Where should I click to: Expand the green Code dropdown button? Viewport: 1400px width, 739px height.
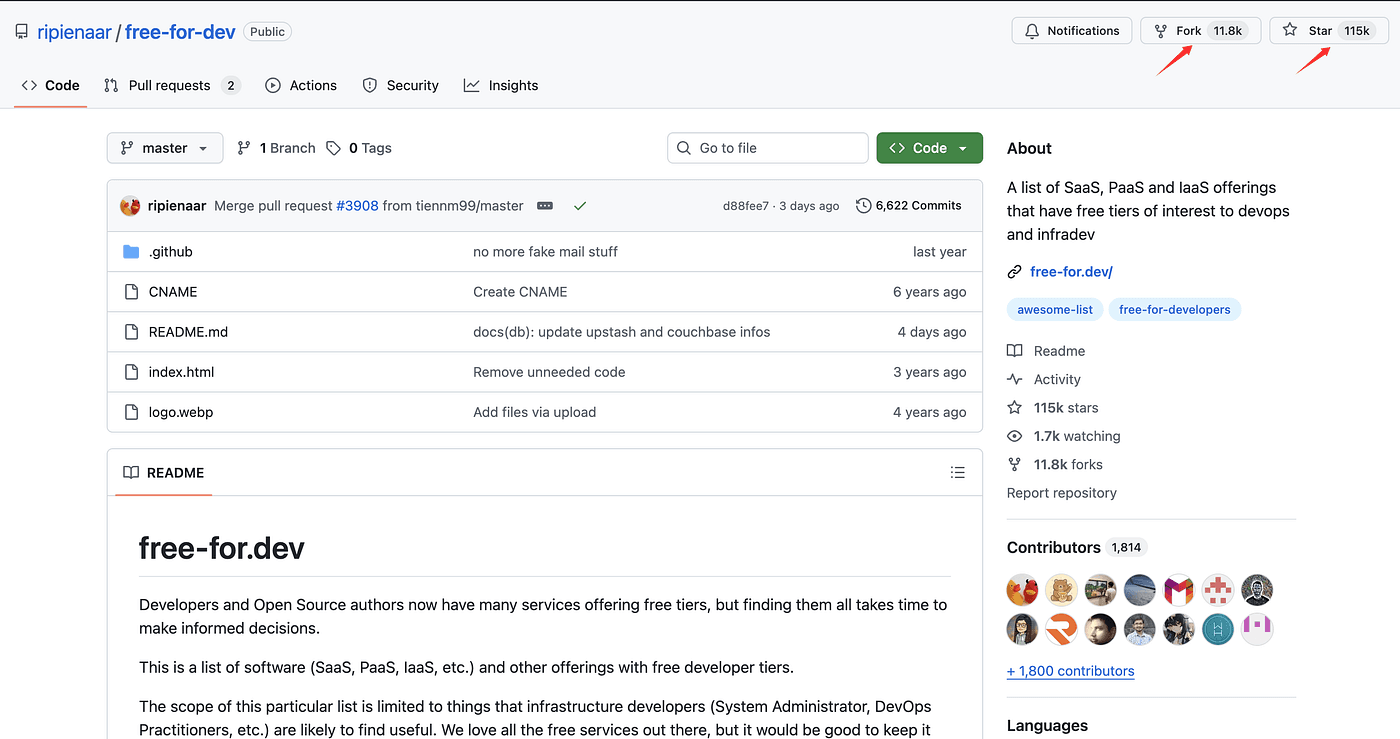coord(929,148)
